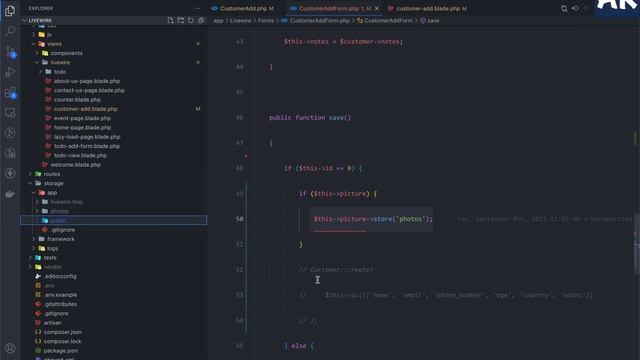Expand the tests folder
The image size is (640, 360).
click(x=50, y=258)
